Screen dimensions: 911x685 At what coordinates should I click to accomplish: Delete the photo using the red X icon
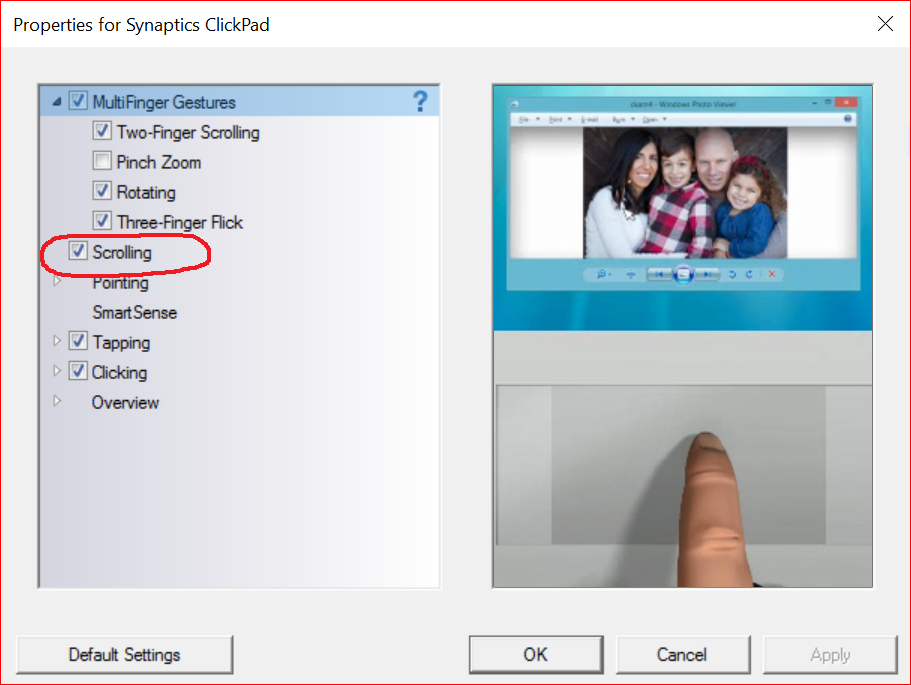coord(772,273)
